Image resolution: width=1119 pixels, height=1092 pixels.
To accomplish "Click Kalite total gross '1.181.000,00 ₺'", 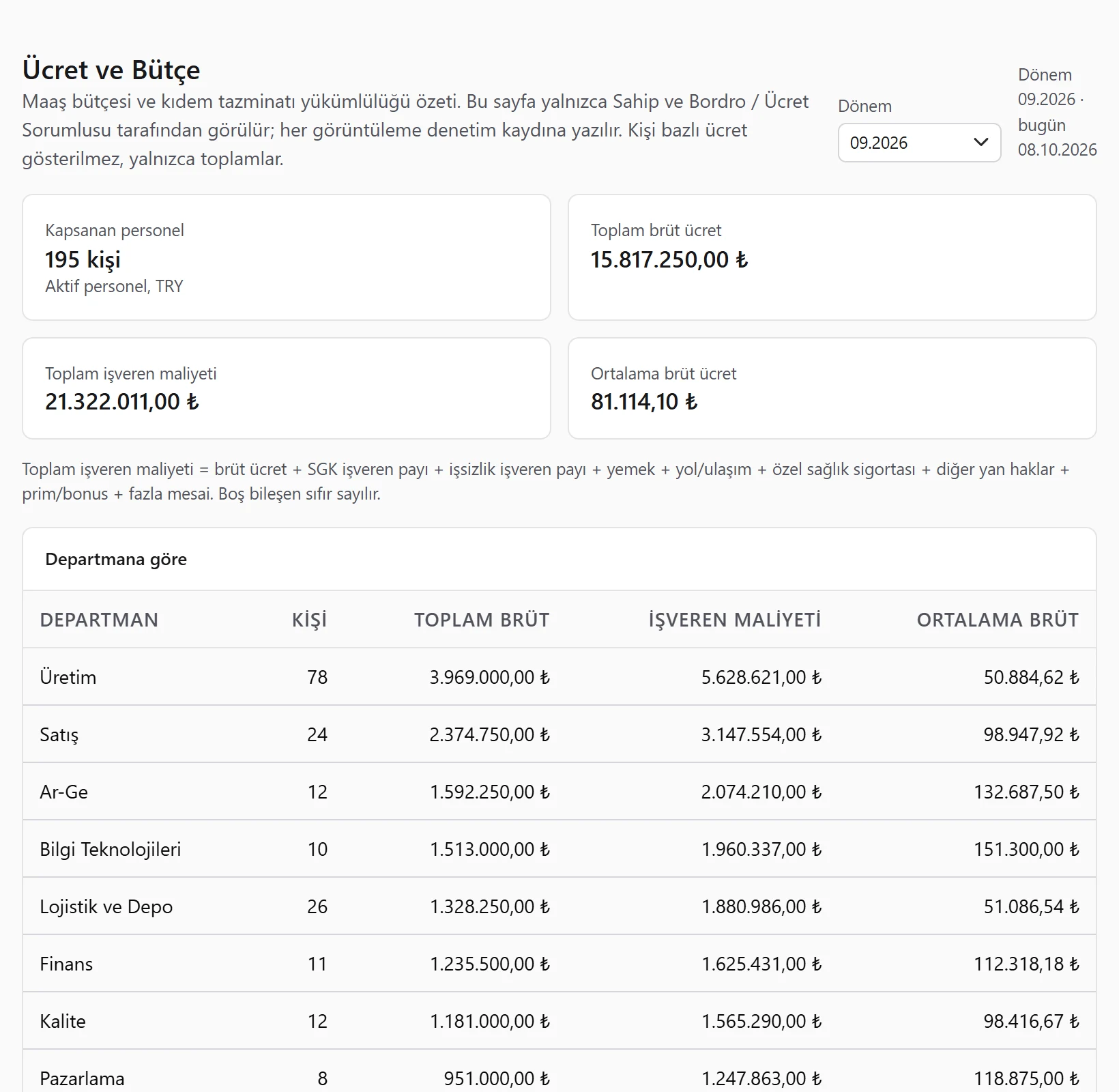I will (490, 1021).
